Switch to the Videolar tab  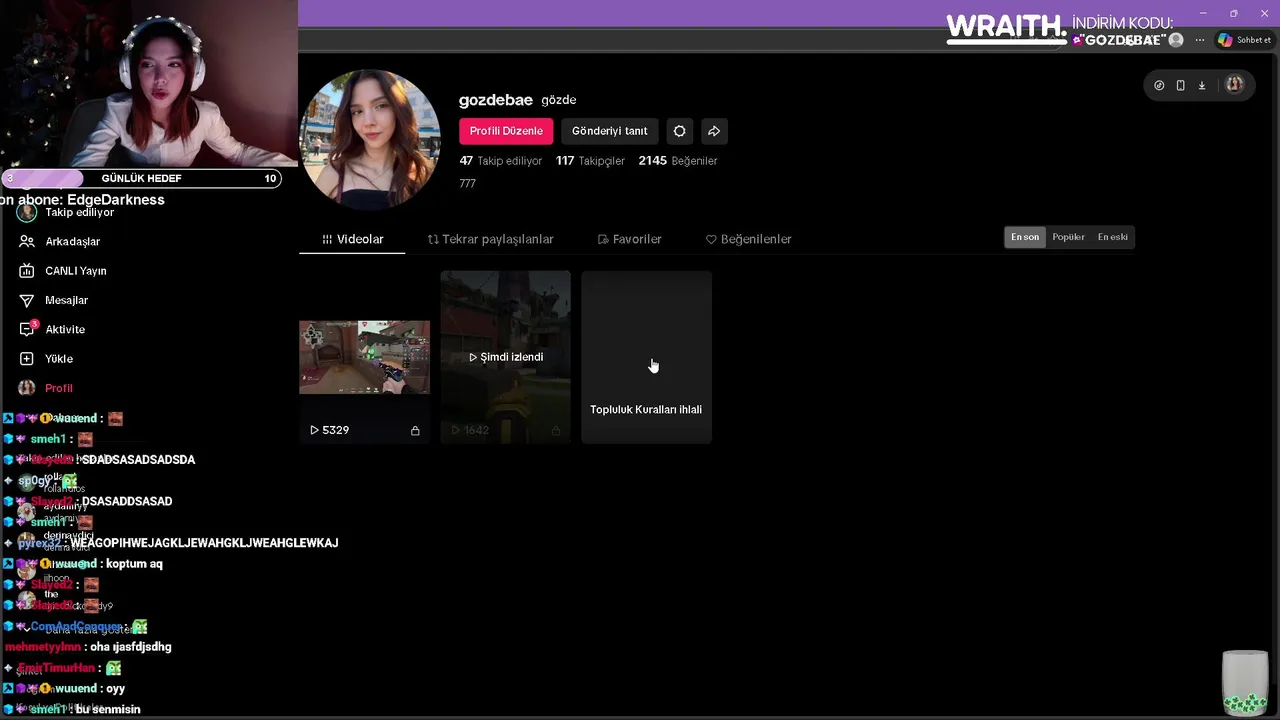click(x=352, y=239)
